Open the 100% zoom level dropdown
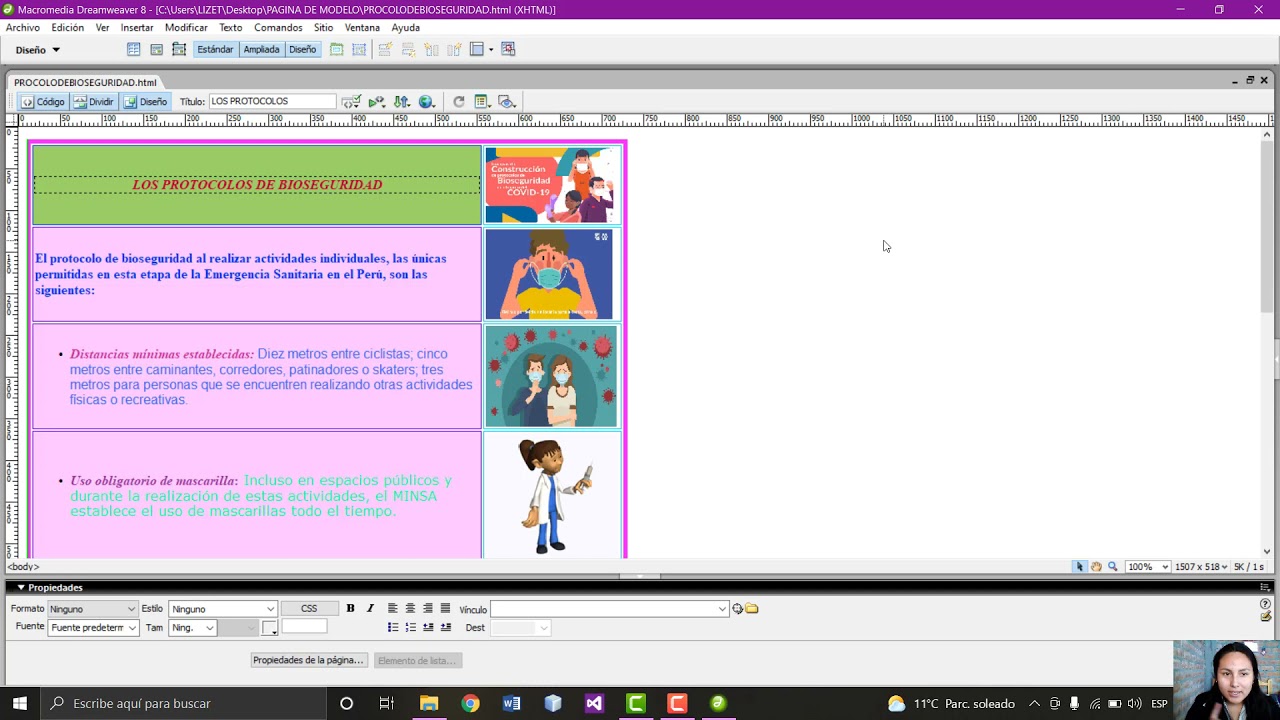Image resolution: width=1280 pixels, height=720 pixels. pos(1148,567)
